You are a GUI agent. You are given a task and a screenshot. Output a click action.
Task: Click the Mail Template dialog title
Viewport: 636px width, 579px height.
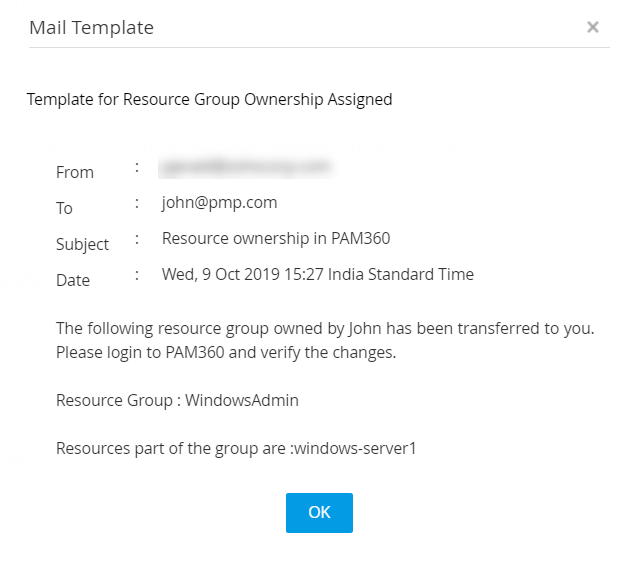91,27
